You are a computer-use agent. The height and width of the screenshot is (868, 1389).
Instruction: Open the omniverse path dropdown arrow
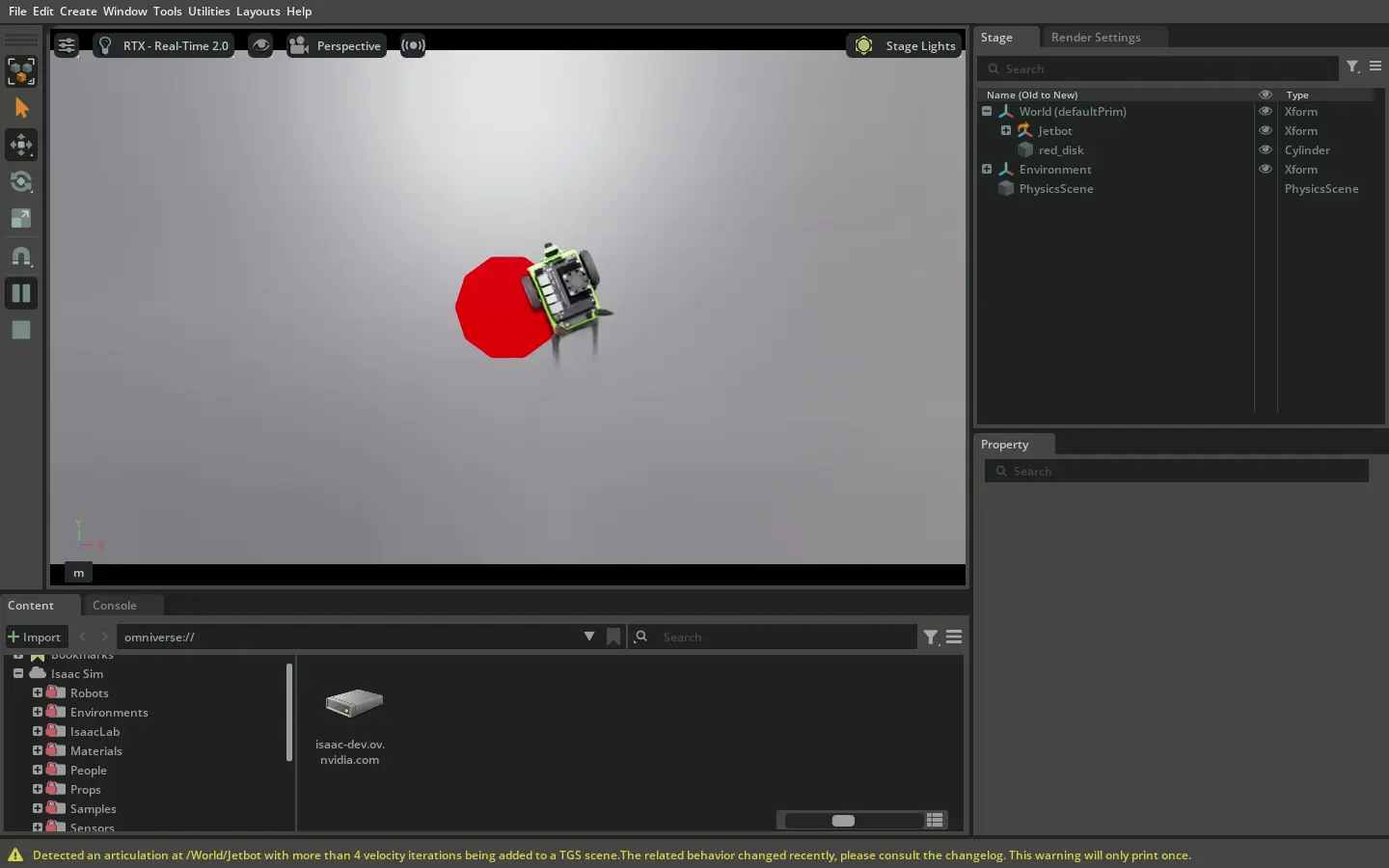589,637
